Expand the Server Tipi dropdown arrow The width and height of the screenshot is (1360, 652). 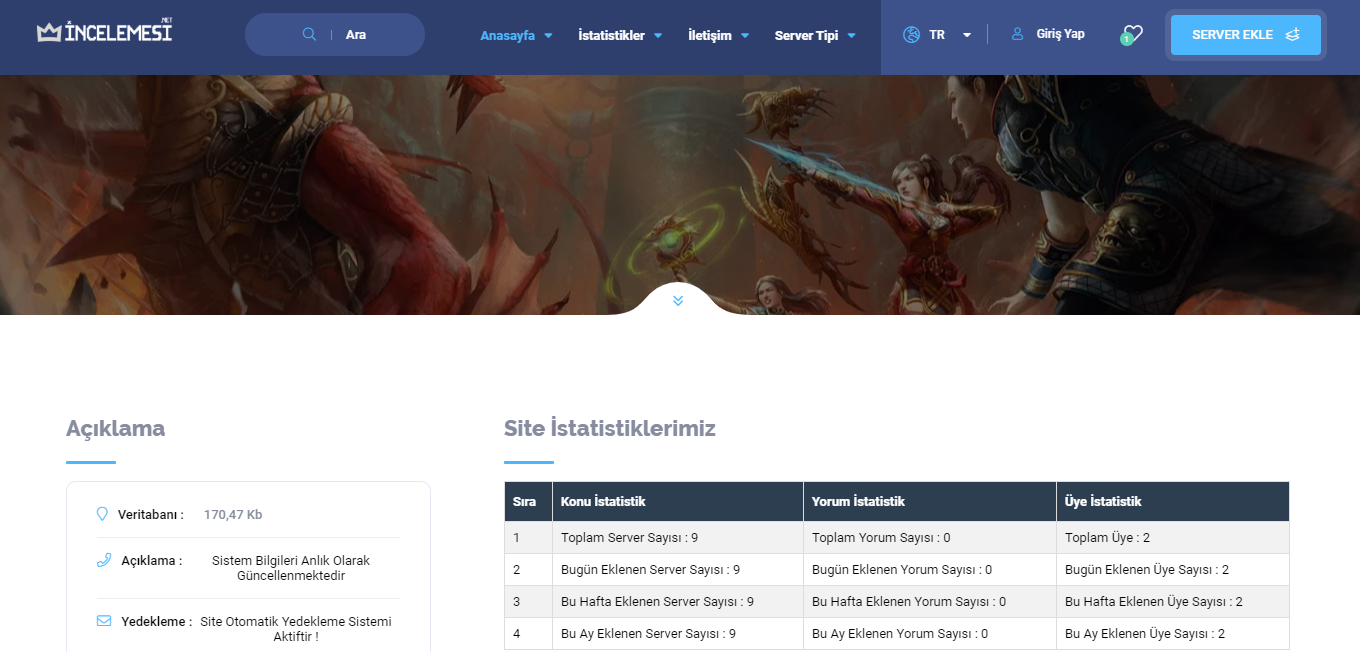click(x=851, y=35)
